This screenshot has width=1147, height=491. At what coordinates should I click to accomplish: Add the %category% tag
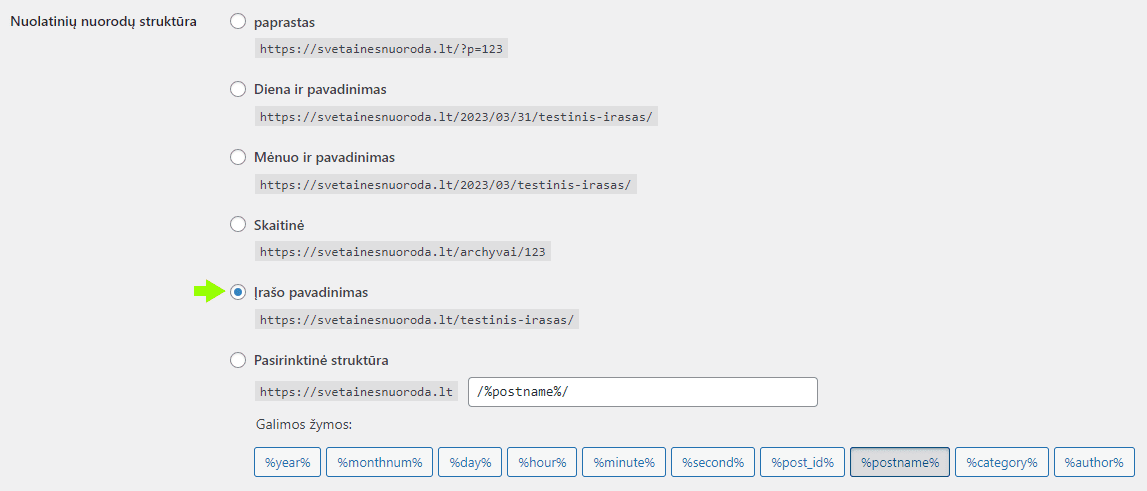pyautogui.click(x=1001, y=462)
